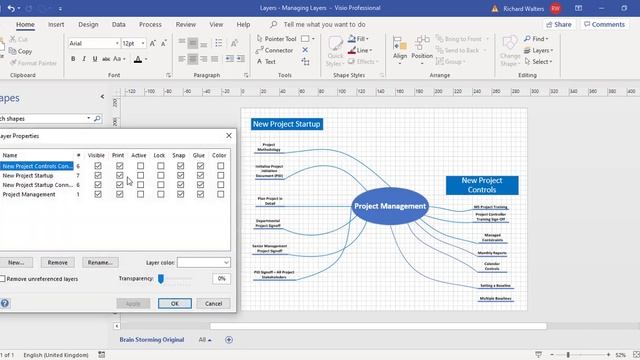Click the Undo arrow in title bar
Viewport: 640px width, 360px height.
click(11, 8)
